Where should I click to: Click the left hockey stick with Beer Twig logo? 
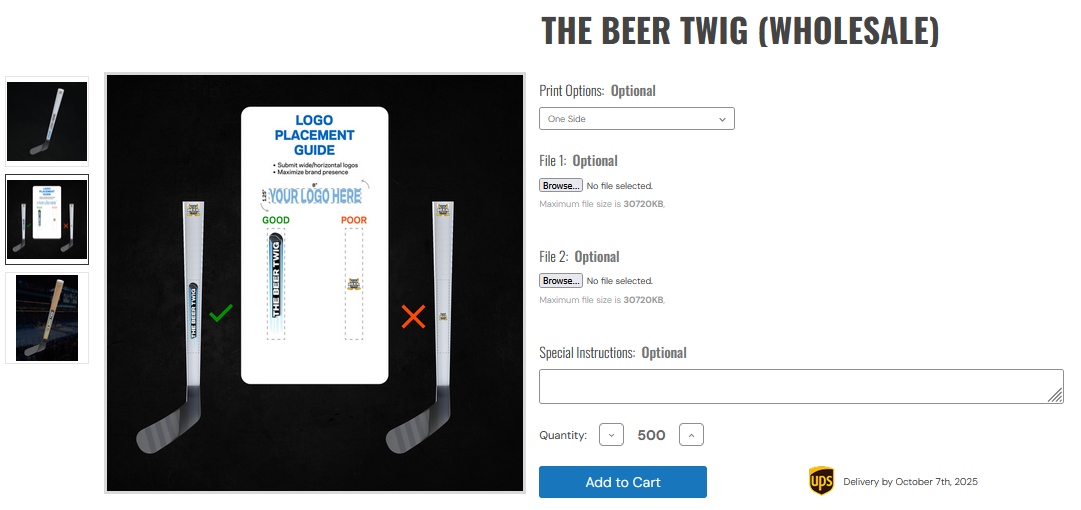click(191, 300)
